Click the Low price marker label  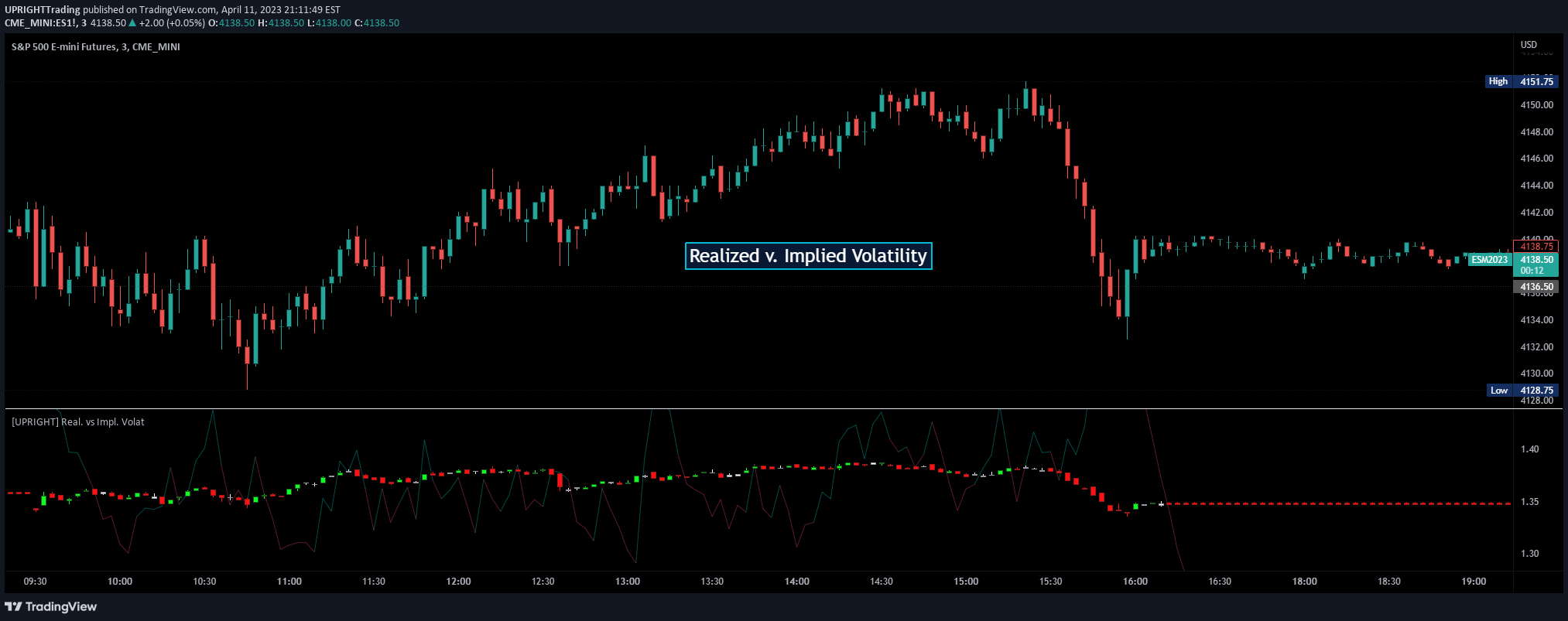point(1498,391)
